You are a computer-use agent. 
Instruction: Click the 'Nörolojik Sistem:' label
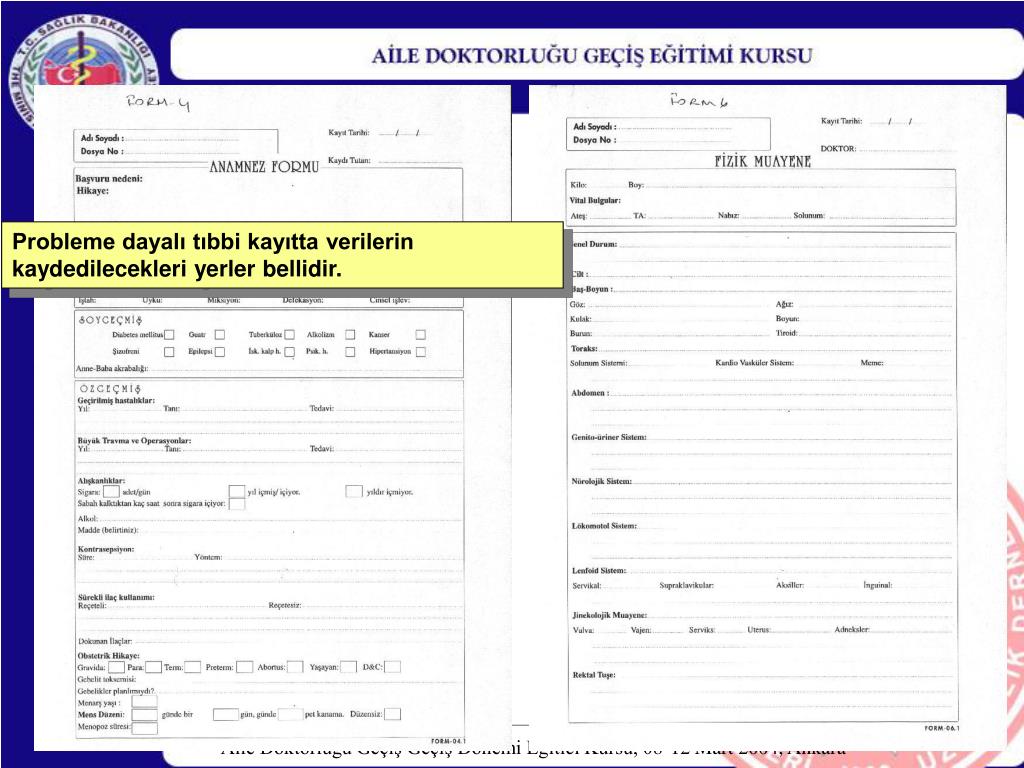[x=602, y=481]
